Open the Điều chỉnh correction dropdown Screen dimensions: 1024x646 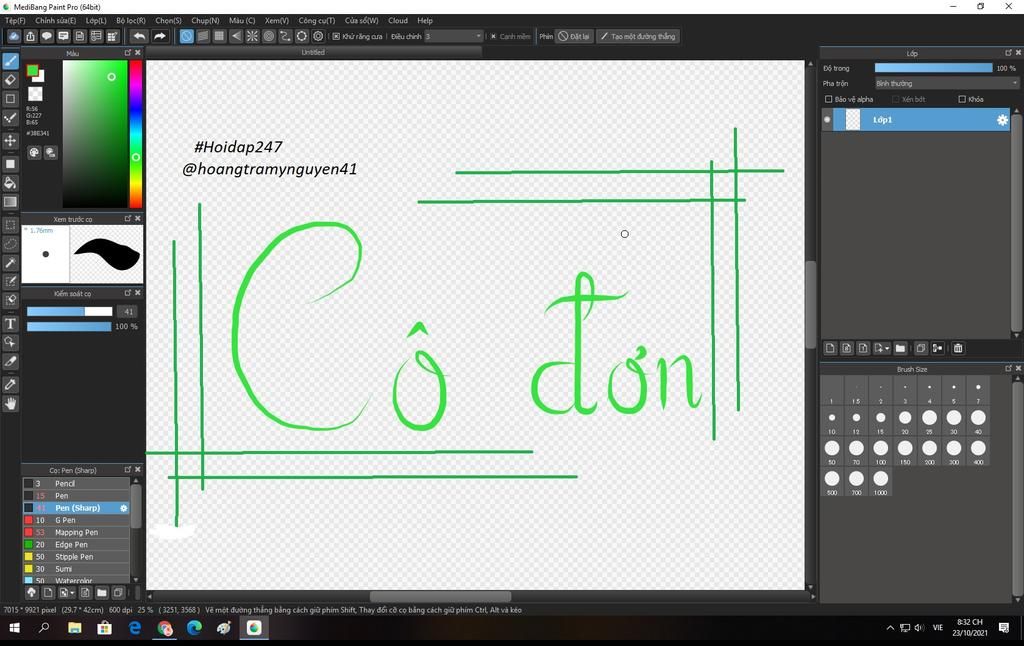coord(454,37)
